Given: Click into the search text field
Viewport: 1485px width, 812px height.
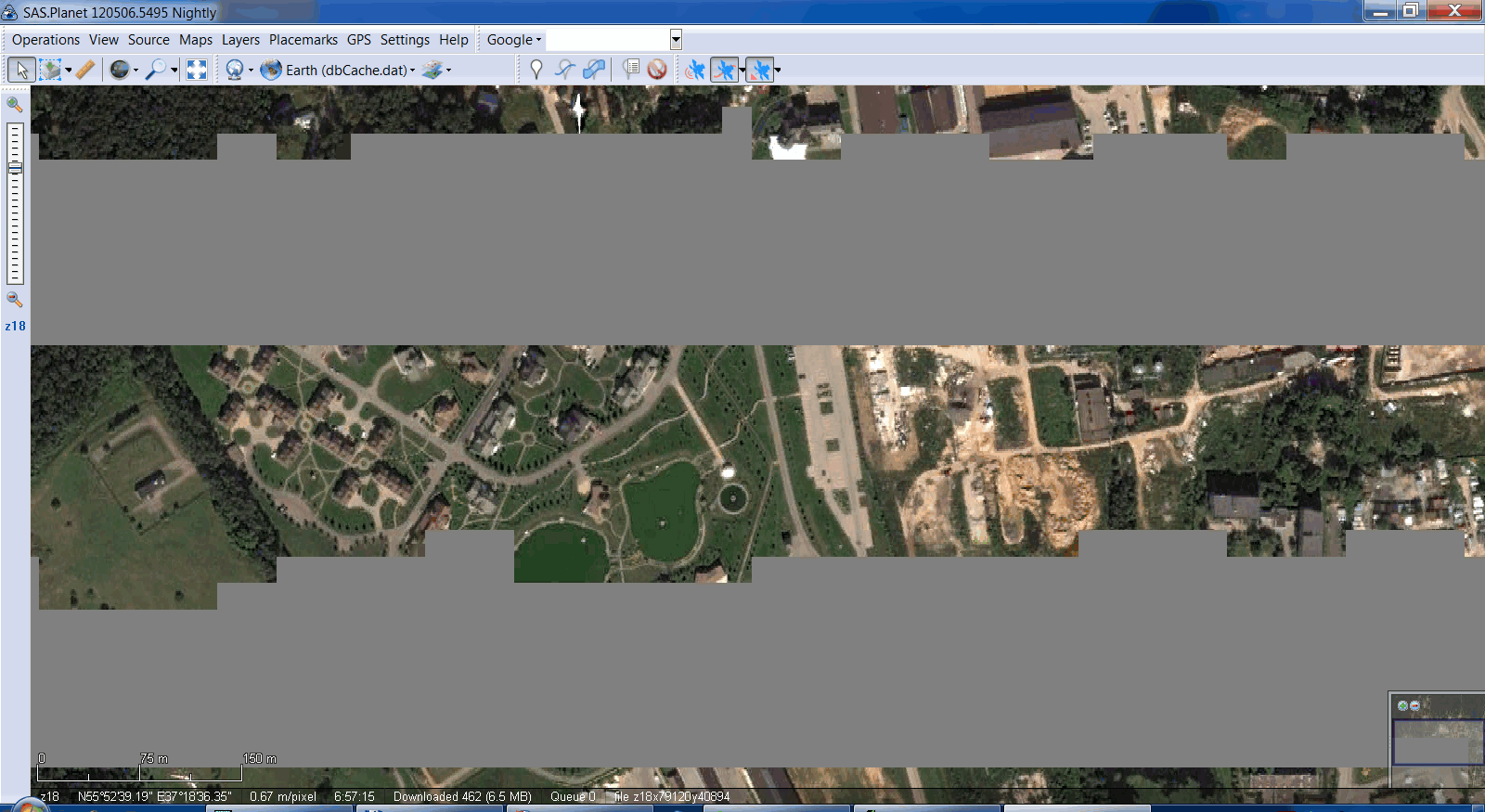Looking at the screenshot, I should click(x=608, y=40).
